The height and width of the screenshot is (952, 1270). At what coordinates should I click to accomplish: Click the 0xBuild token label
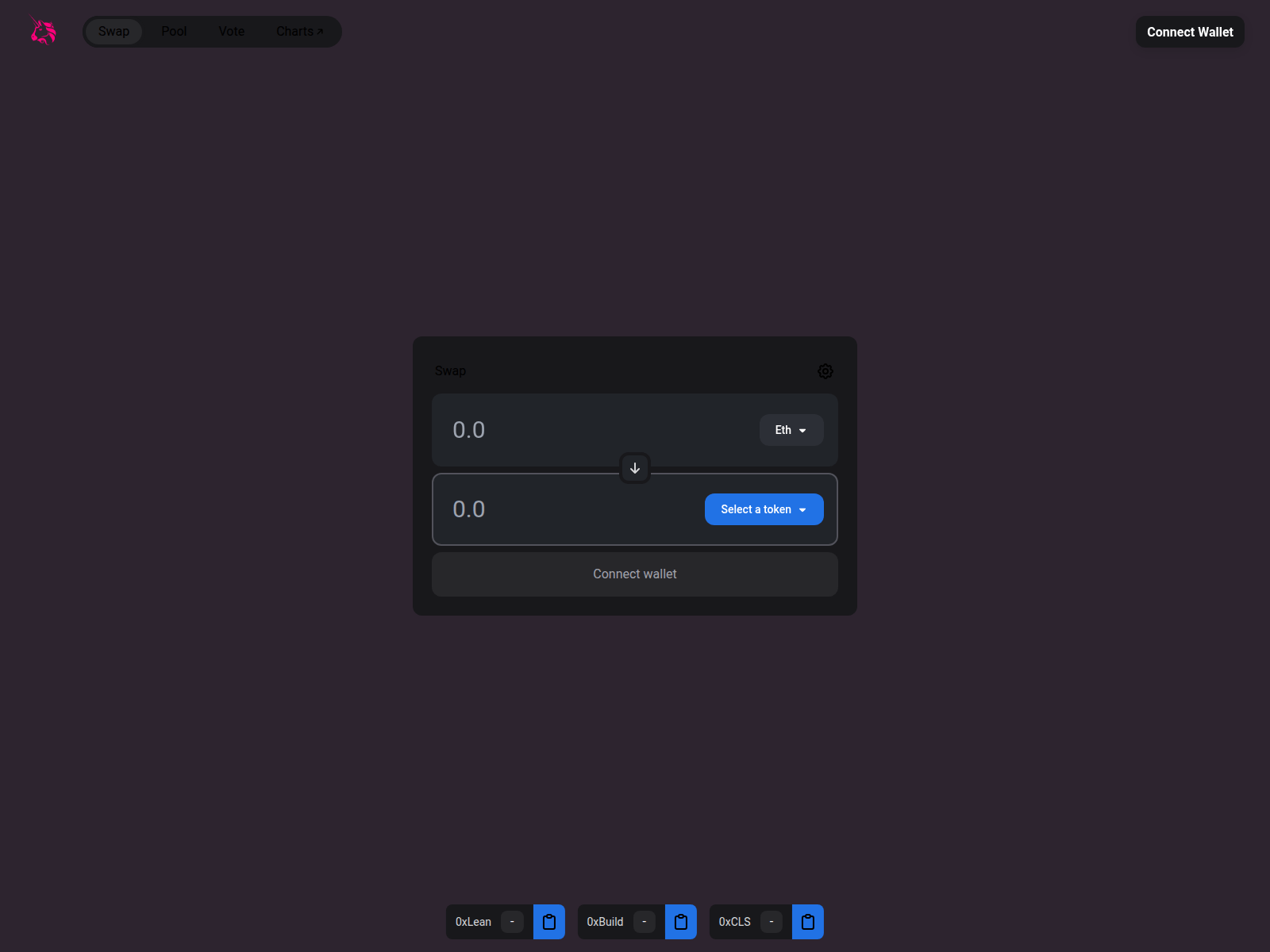tap(605, 922)
